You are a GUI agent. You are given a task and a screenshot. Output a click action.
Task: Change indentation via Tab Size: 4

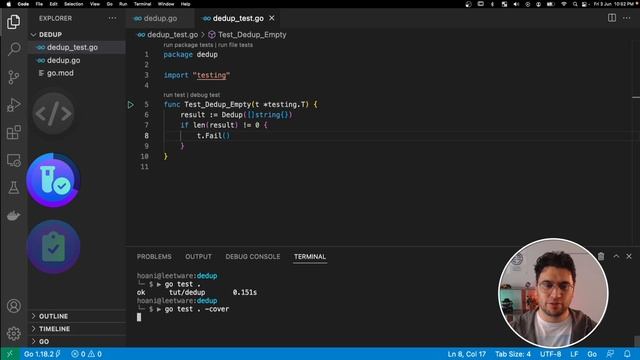(513, 354)
